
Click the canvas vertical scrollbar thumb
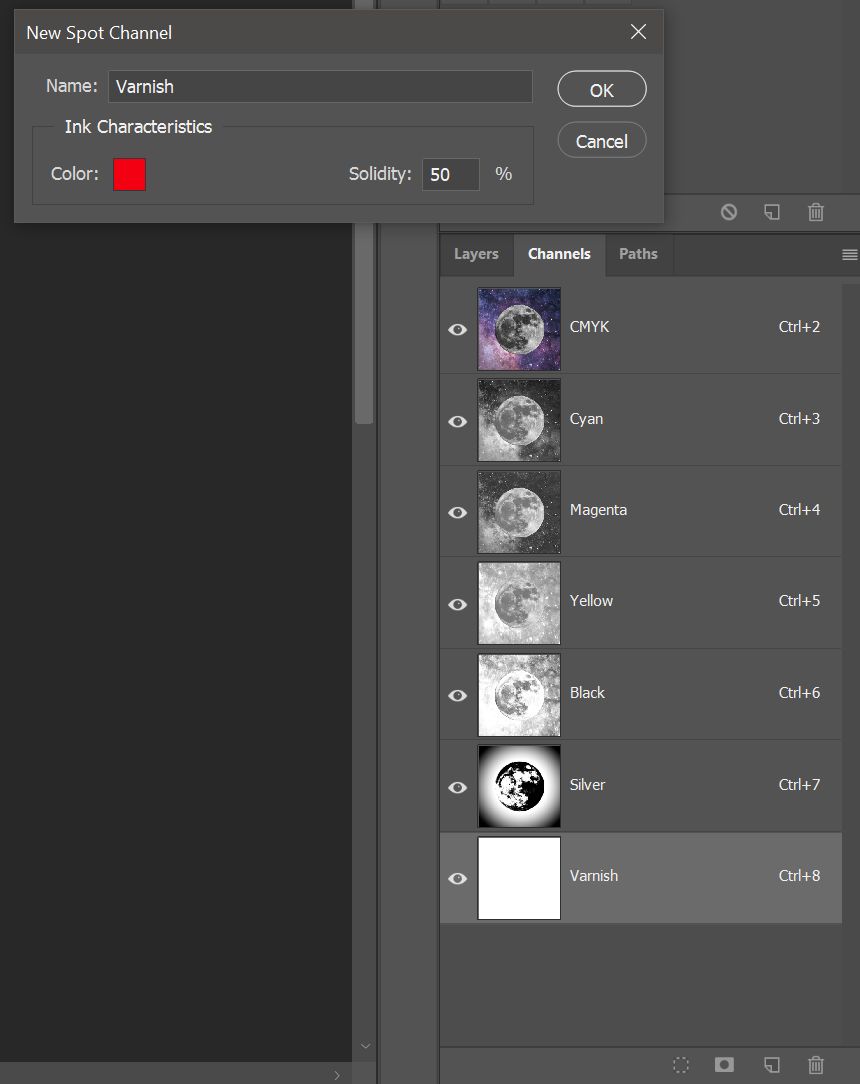click(x=364, y=323)
